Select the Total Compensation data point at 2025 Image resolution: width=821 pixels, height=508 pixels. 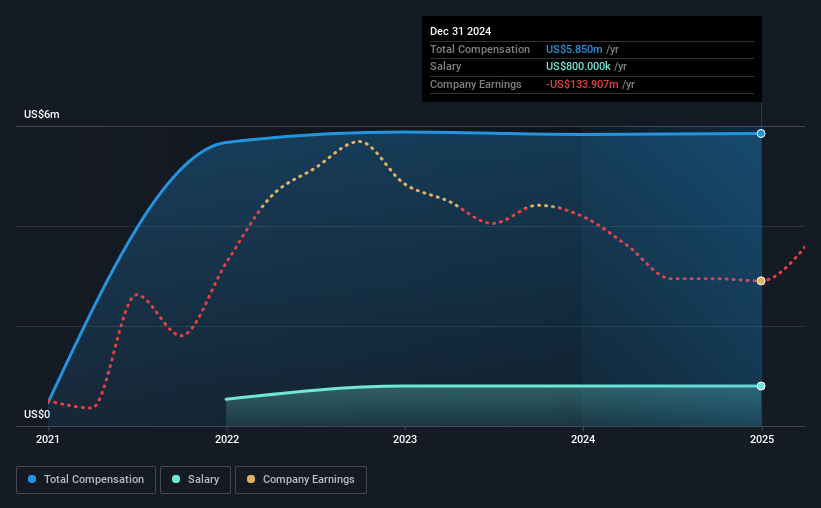click(x=761, y=134)
